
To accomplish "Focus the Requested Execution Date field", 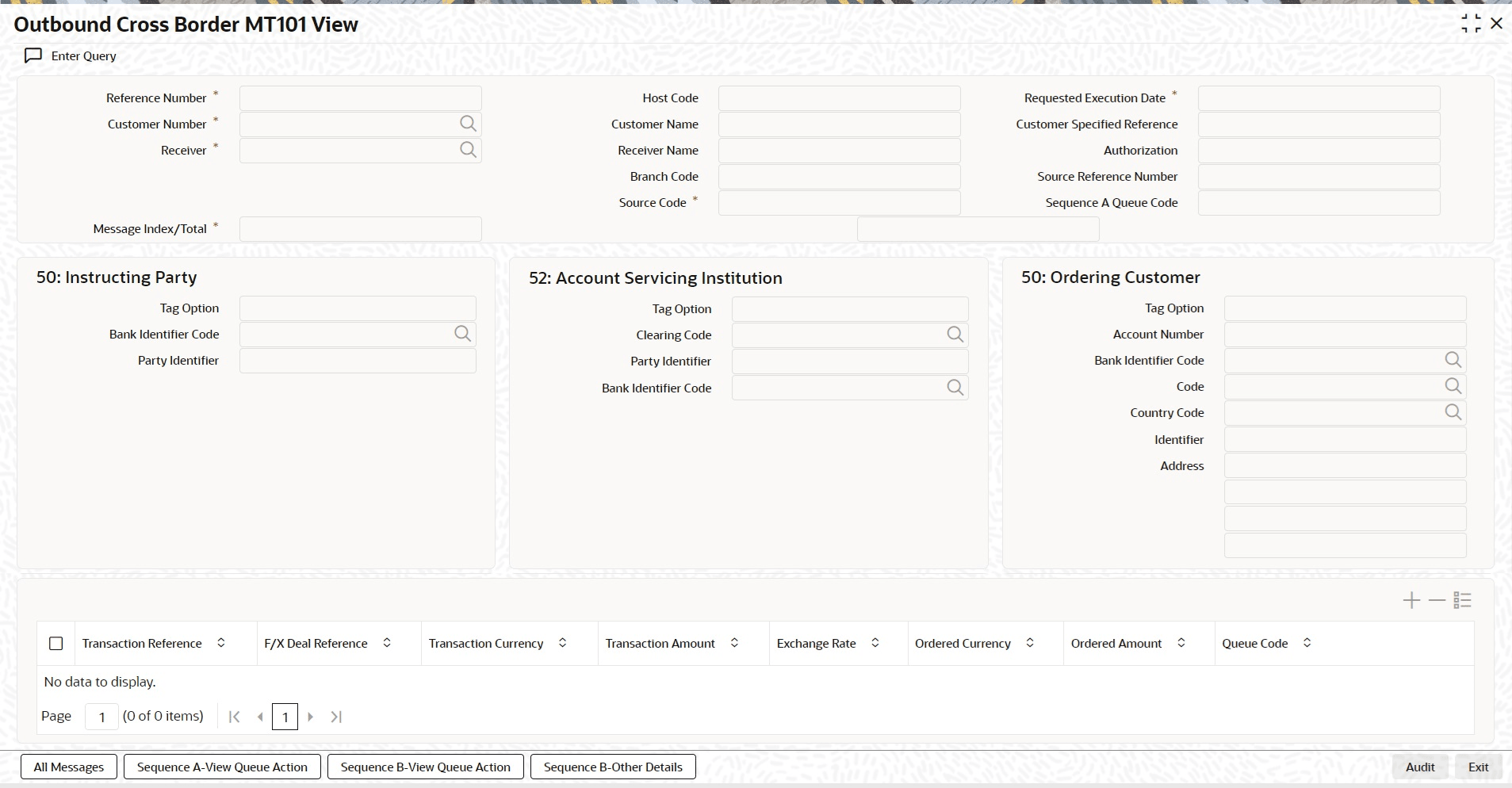I will (1319, 98).
